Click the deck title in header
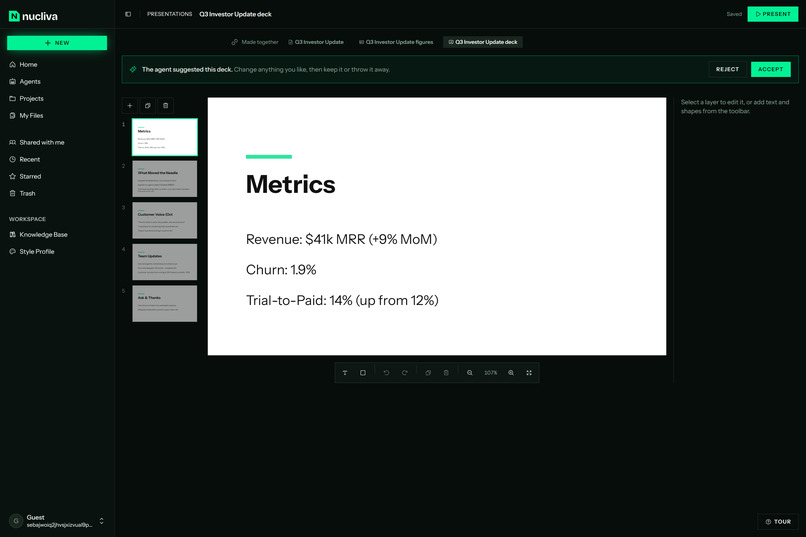806x537 pixels. point(235,14)
